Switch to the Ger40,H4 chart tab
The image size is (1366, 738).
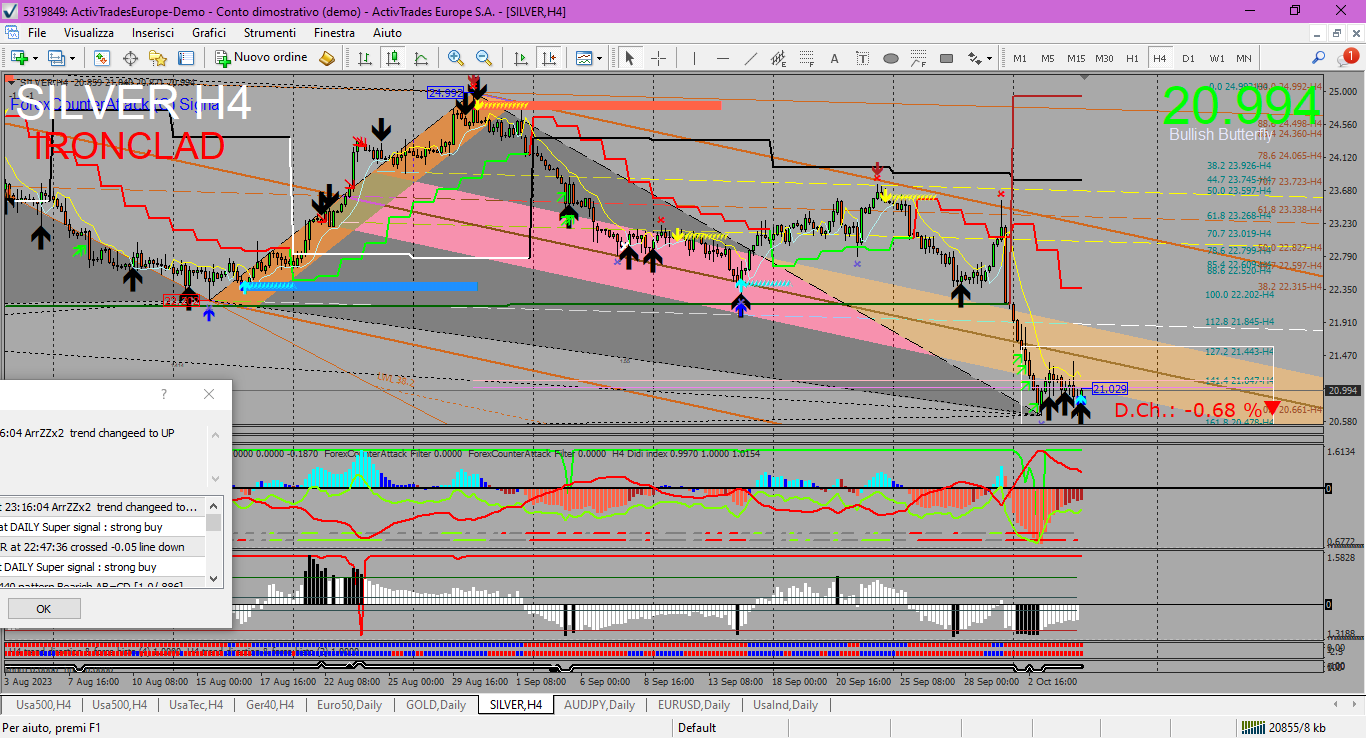pyautogui.click(x=271, y=705)
